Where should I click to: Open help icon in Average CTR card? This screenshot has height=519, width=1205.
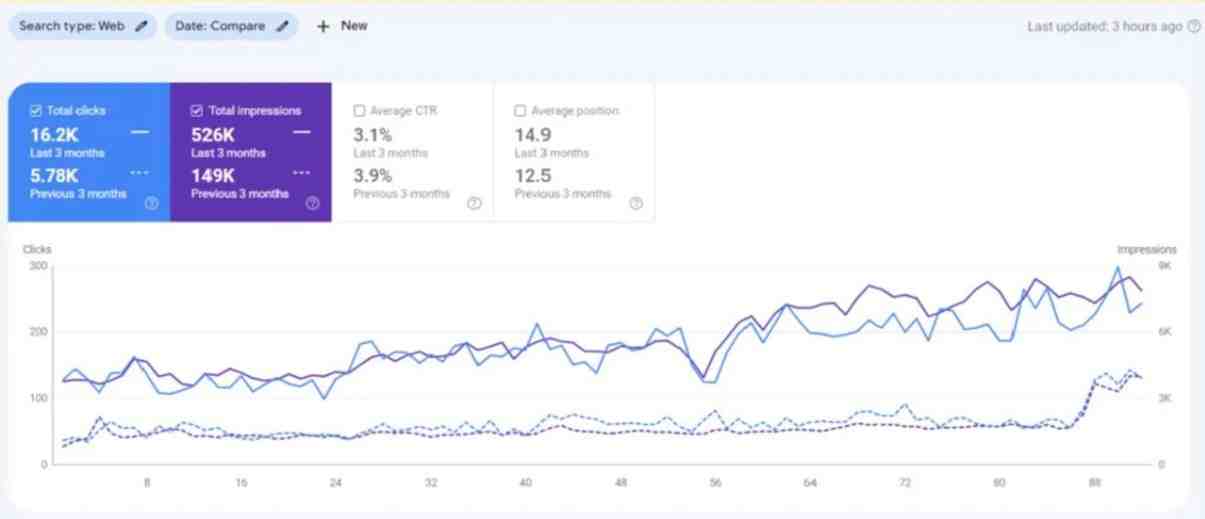[x=474, y=203]
